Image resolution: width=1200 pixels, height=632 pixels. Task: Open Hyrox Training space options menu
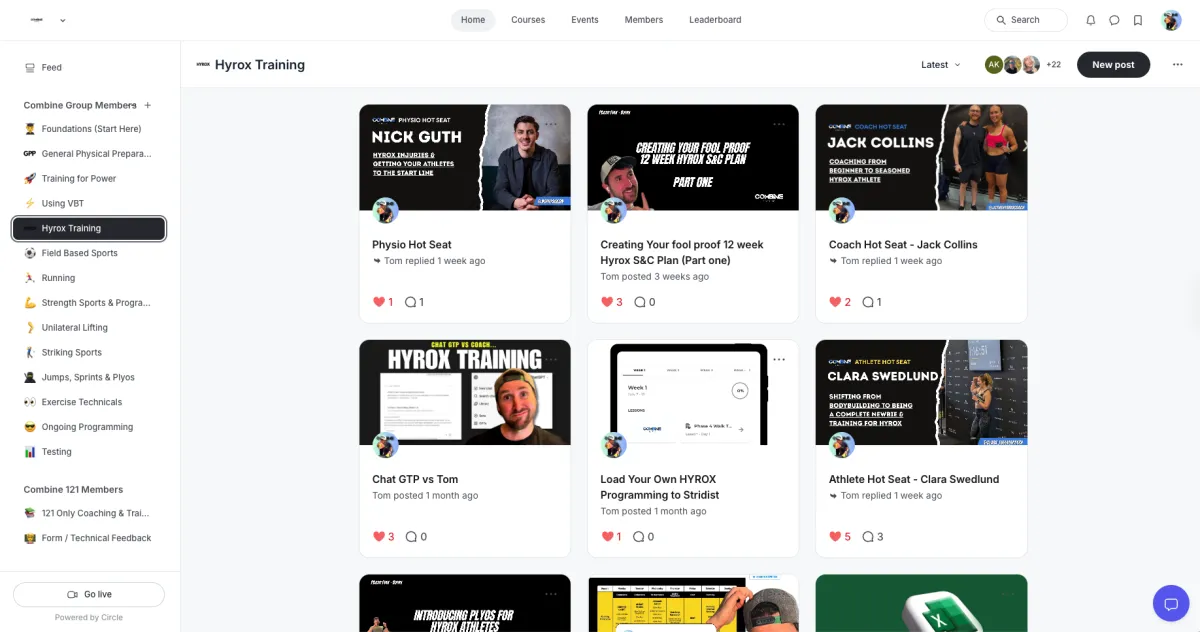point(1177,65)
